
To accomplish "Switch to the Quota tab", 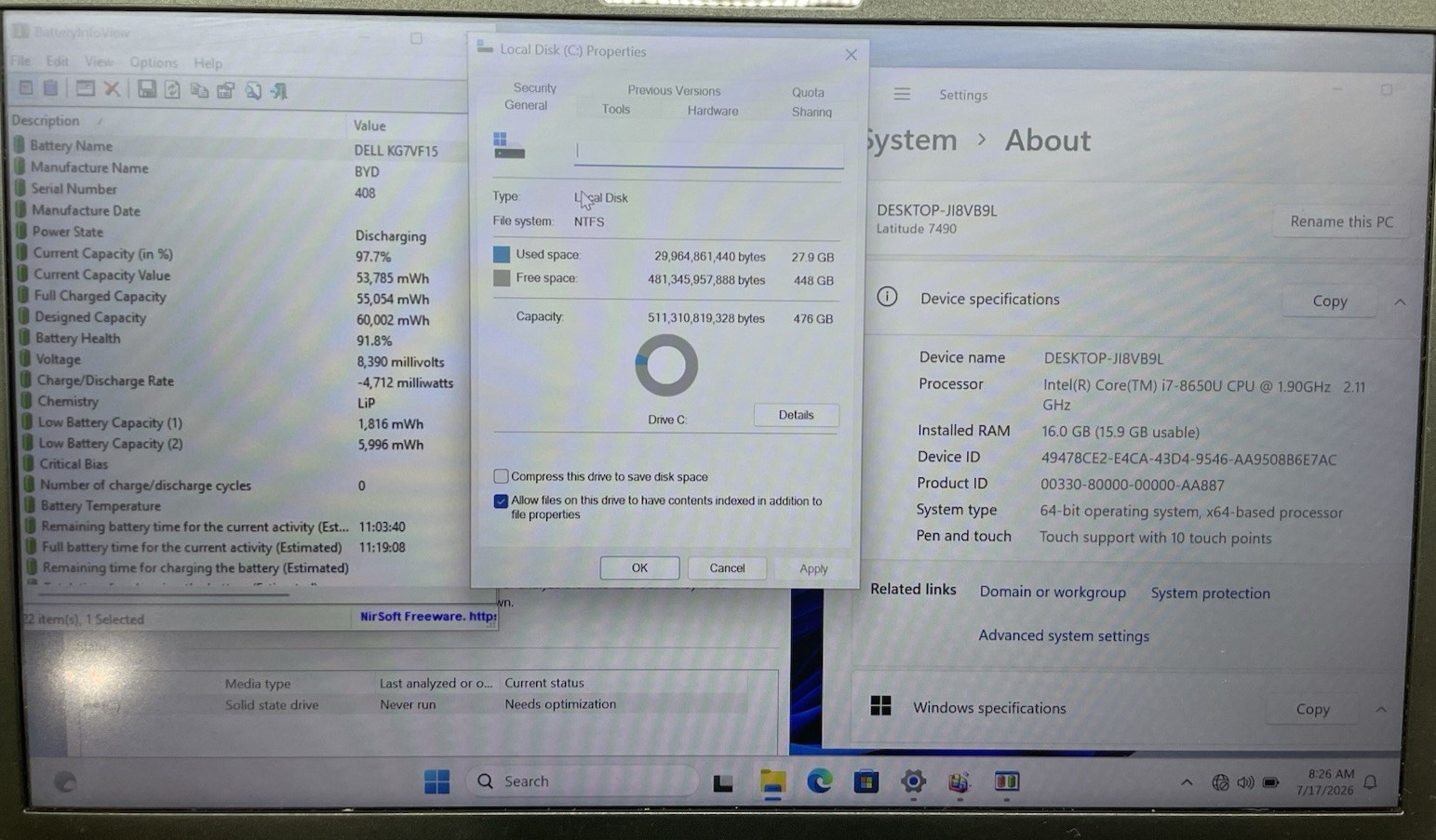I will coord(808,92).
